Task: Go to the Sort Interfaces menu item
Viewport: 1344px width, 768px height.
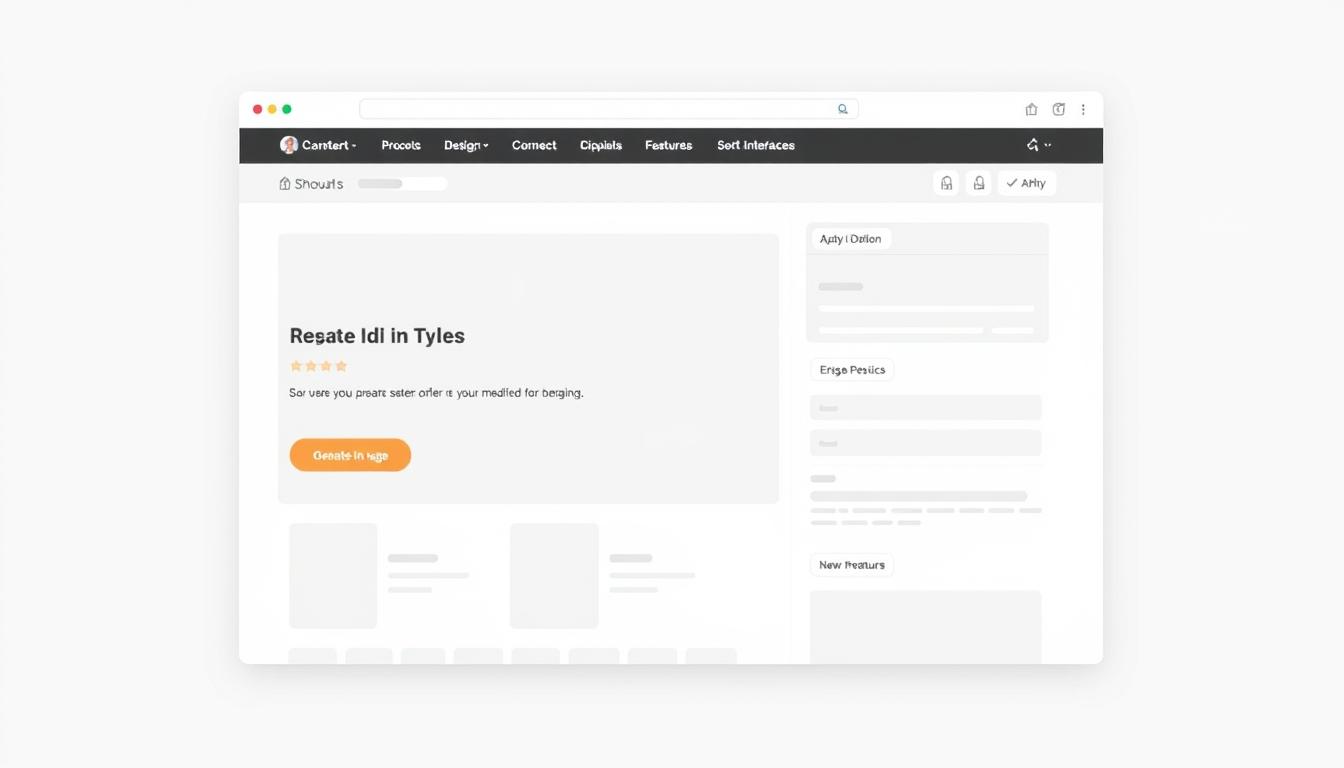Action: (755, 146)
